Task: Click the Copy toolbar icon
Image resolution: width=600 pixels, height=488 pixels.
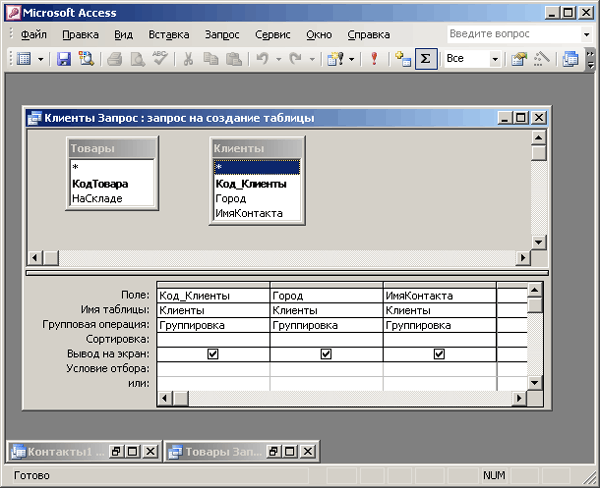Action: [210, 59]
